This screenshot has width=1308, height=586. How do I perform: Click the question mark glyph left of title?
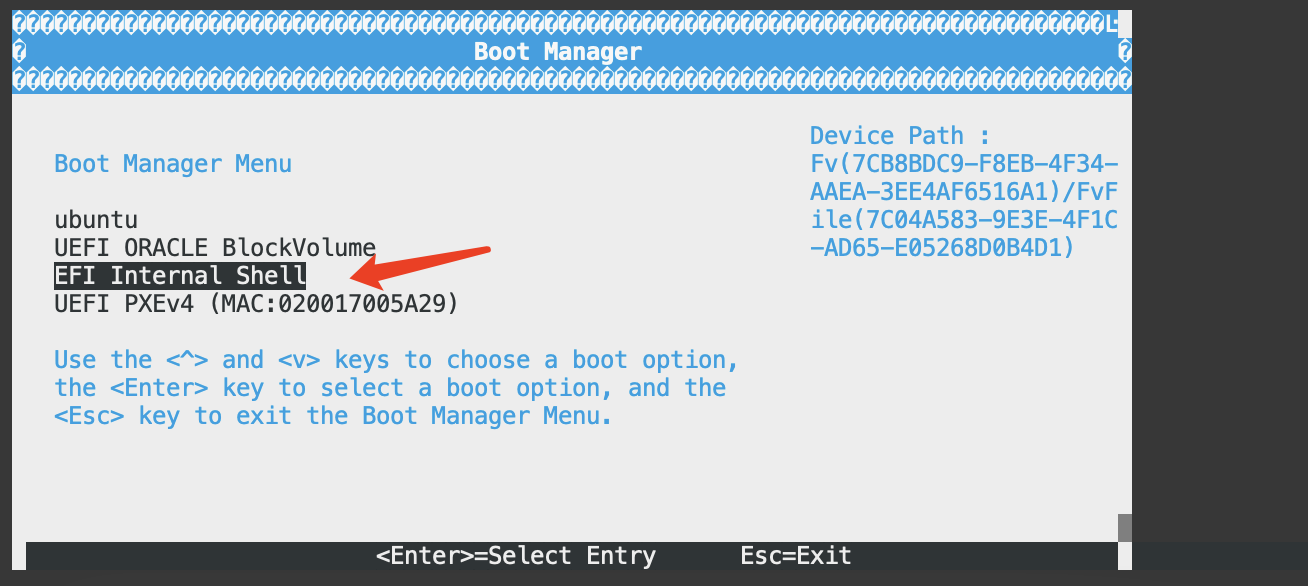[x=20, y=51]
